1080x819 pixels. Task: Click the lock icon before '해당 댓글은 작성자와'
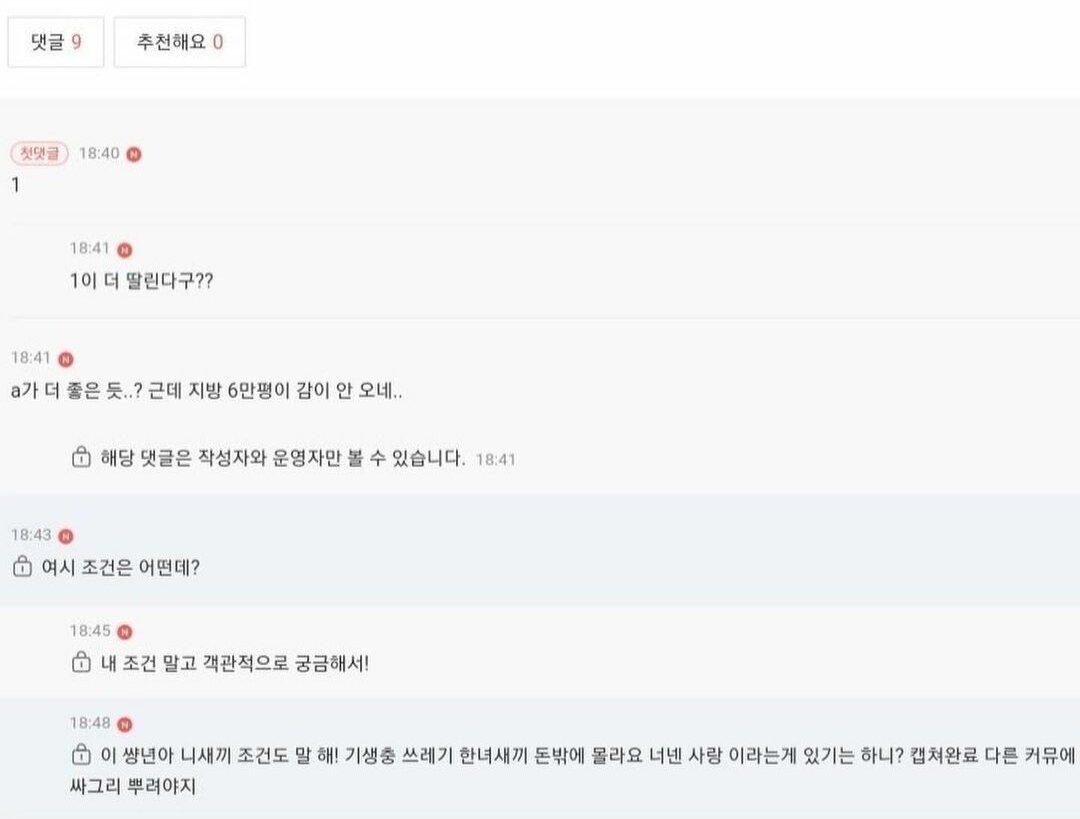[81, 457]
